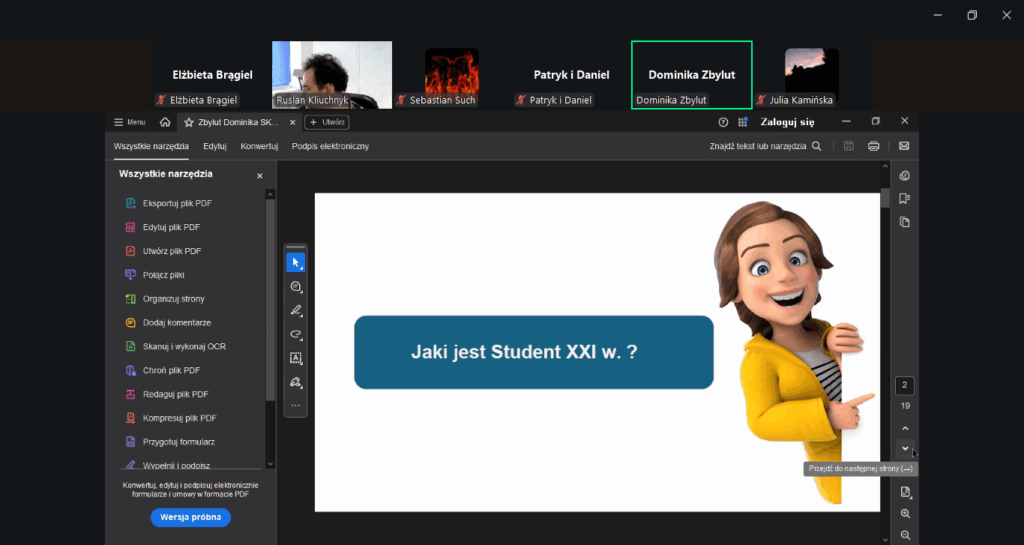This screenshot has height=545, width=1024.
Task: Select the add comment bubble tool
Action: tap(296, 287)
